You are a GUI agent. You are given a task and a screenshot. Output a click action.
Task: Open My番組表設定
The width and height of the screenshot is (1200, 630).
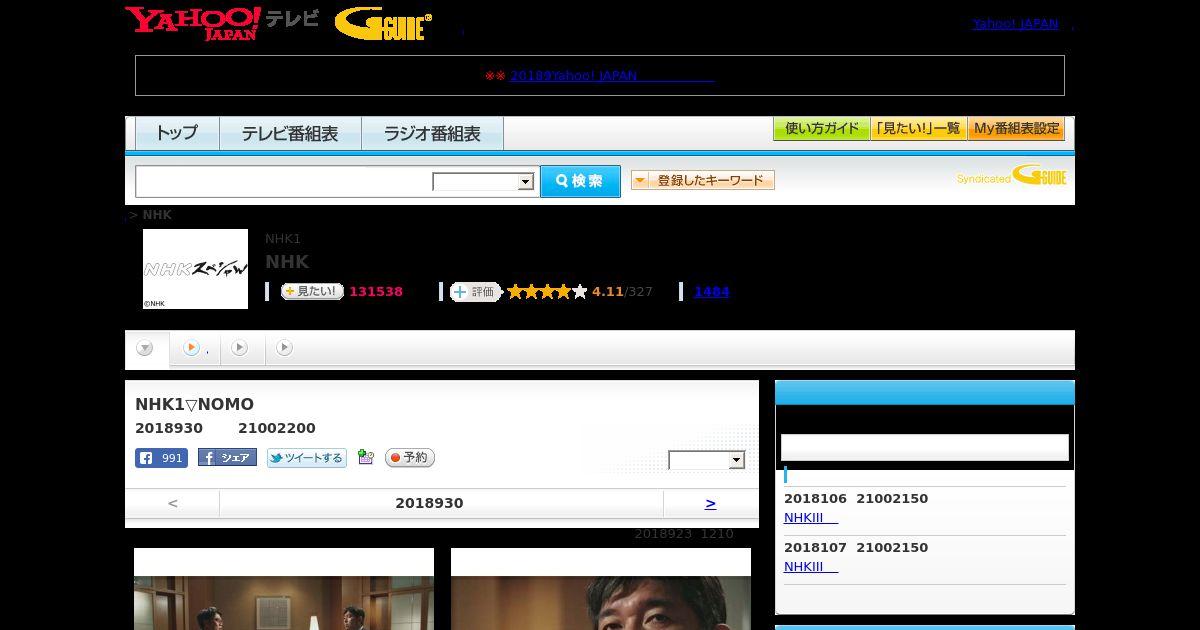pos(1016,129)
